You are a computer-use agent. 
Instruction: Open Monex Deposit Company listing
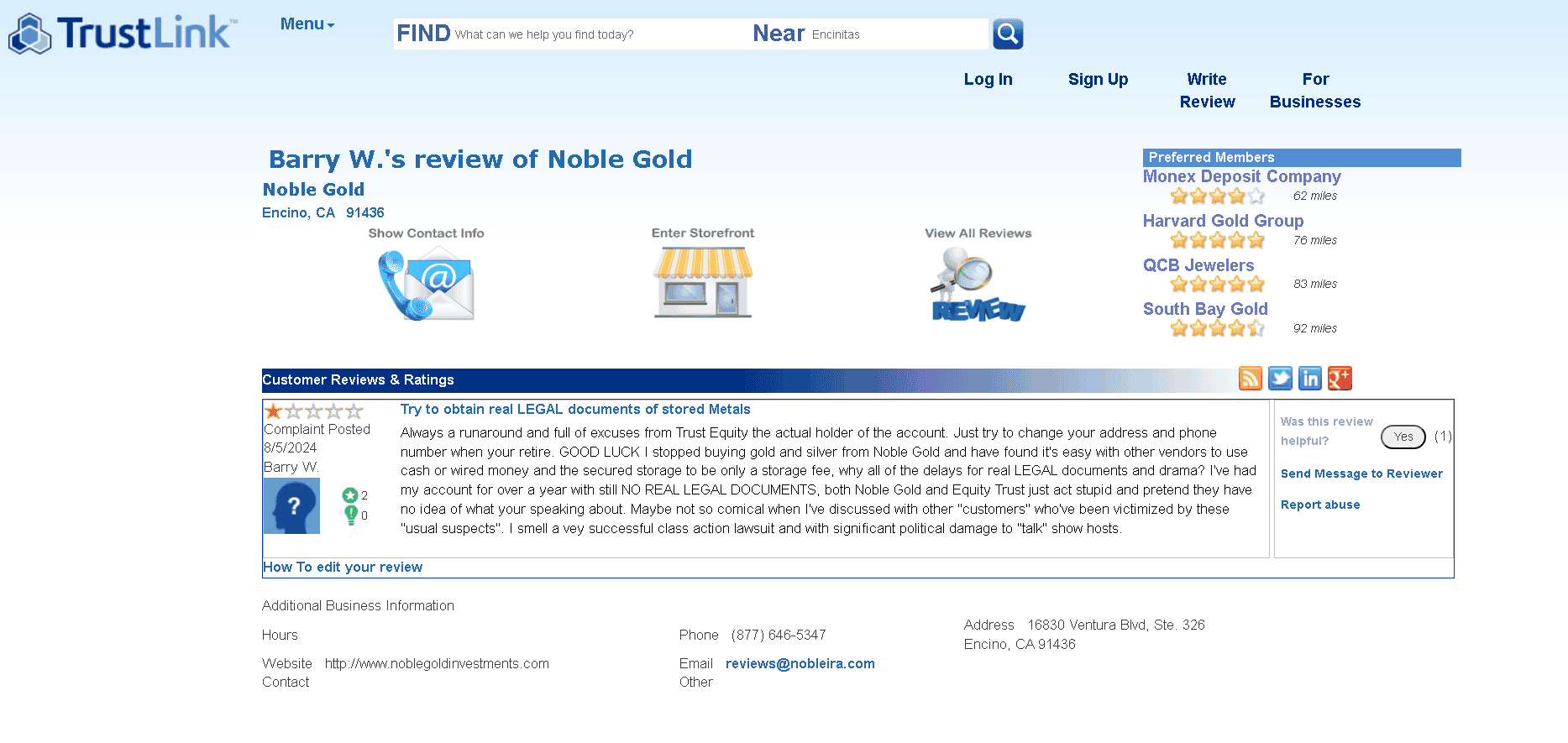1241,176
